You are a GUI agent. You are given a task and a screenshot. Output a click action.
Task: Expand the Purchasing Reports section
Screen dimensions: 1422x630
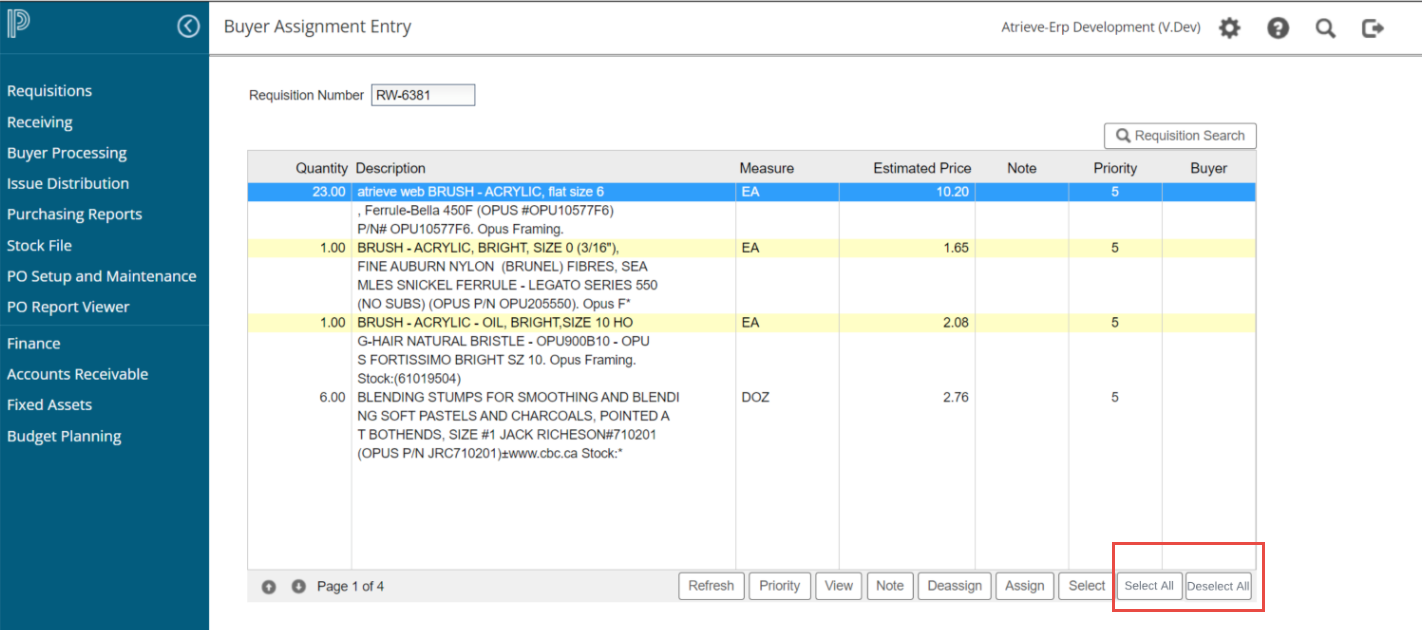pos(74,214)
